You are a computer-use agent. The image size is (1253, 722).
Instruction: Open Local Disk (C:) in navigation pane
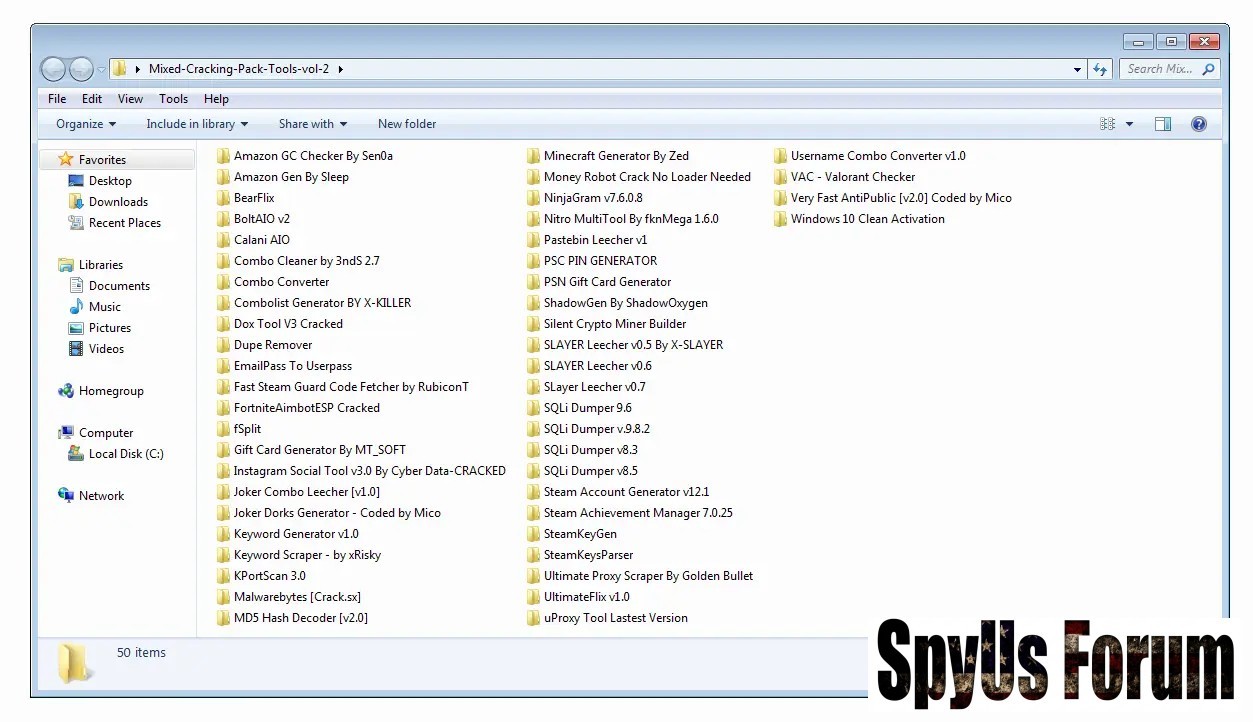pyautogui.click(x=125, y=454)
